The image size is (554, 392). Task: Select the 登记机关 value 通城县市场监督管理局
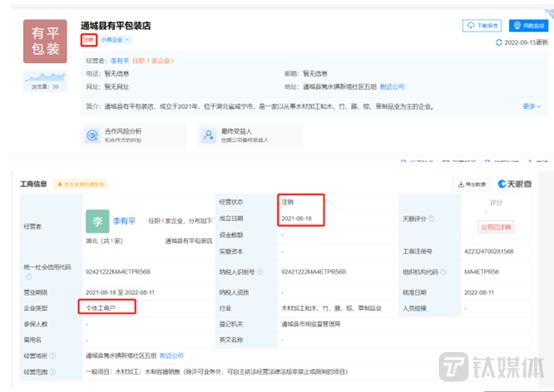311,324
